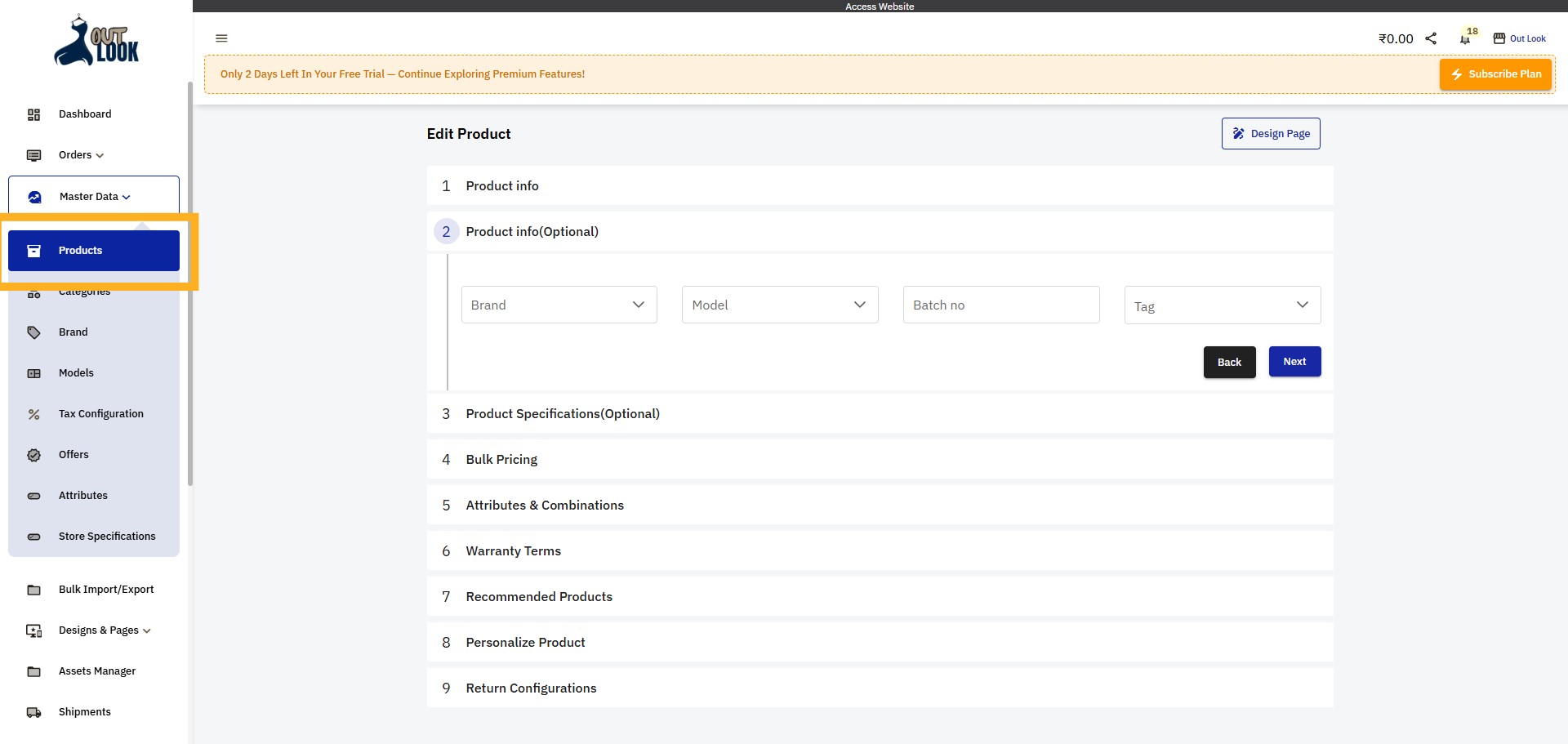
Task: Click the share icon in header
Action: (x=1431, y=38)
